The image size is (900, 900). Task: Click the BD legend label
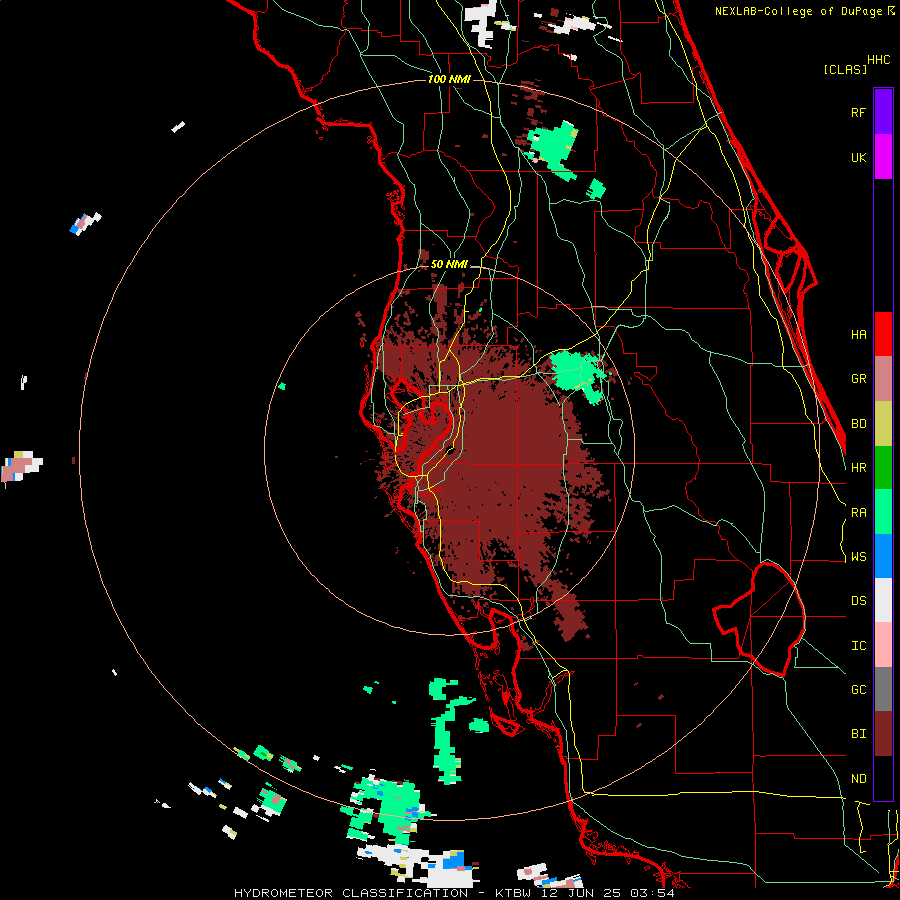click(858, 424)
